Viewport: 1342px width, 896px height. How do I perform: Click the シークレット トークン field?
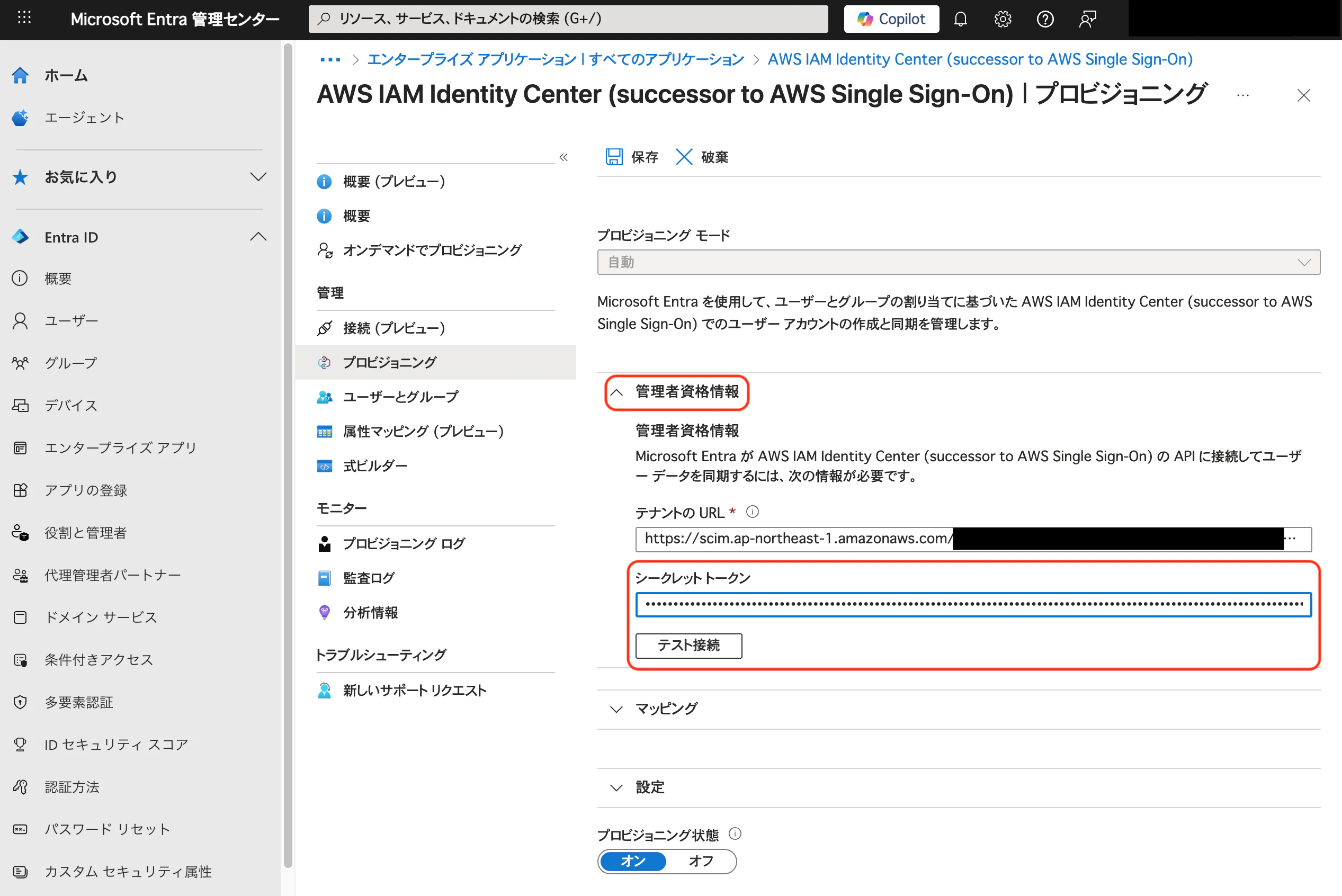pyautogui.click(x=973, y=605)
